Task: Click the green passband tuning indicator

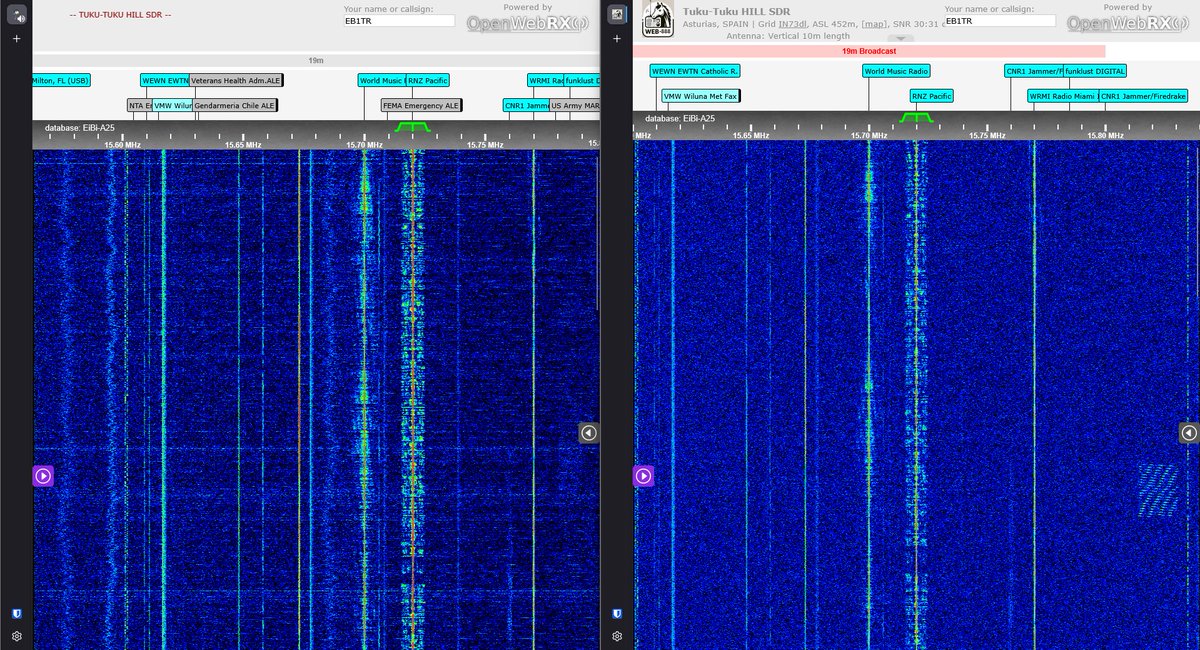Action: point(410,126)
